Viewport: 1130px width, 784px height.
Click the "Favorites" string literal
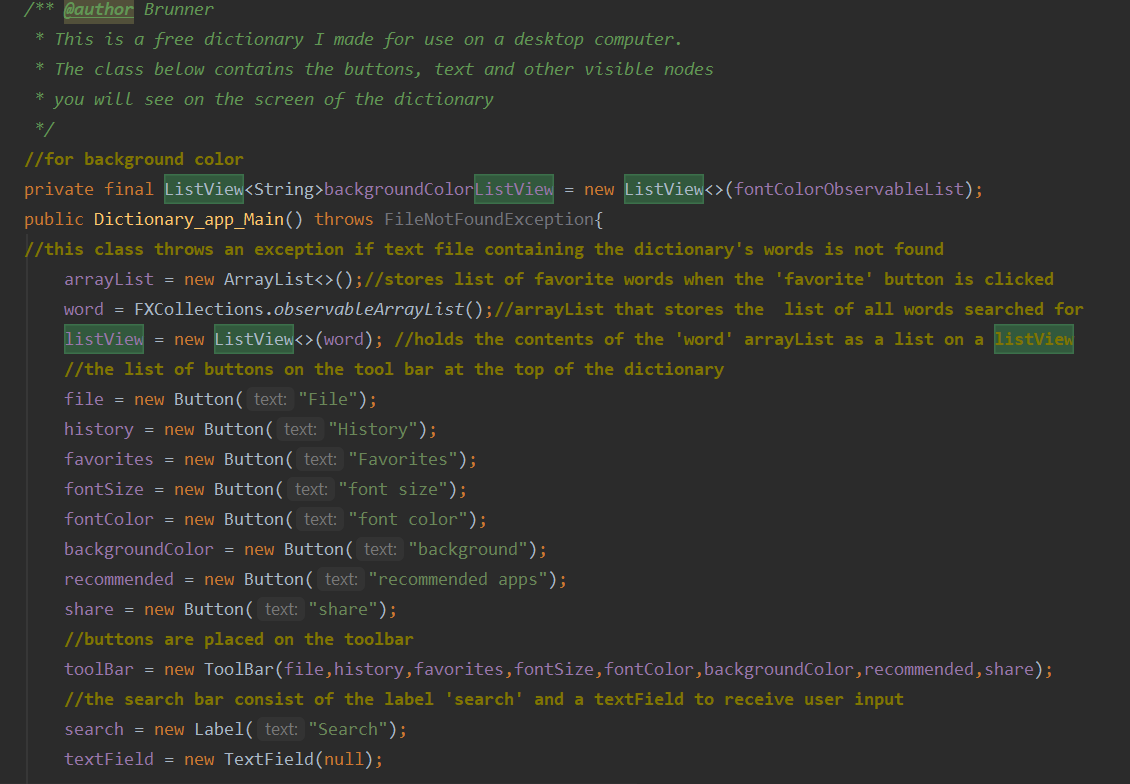pos(403,459)
